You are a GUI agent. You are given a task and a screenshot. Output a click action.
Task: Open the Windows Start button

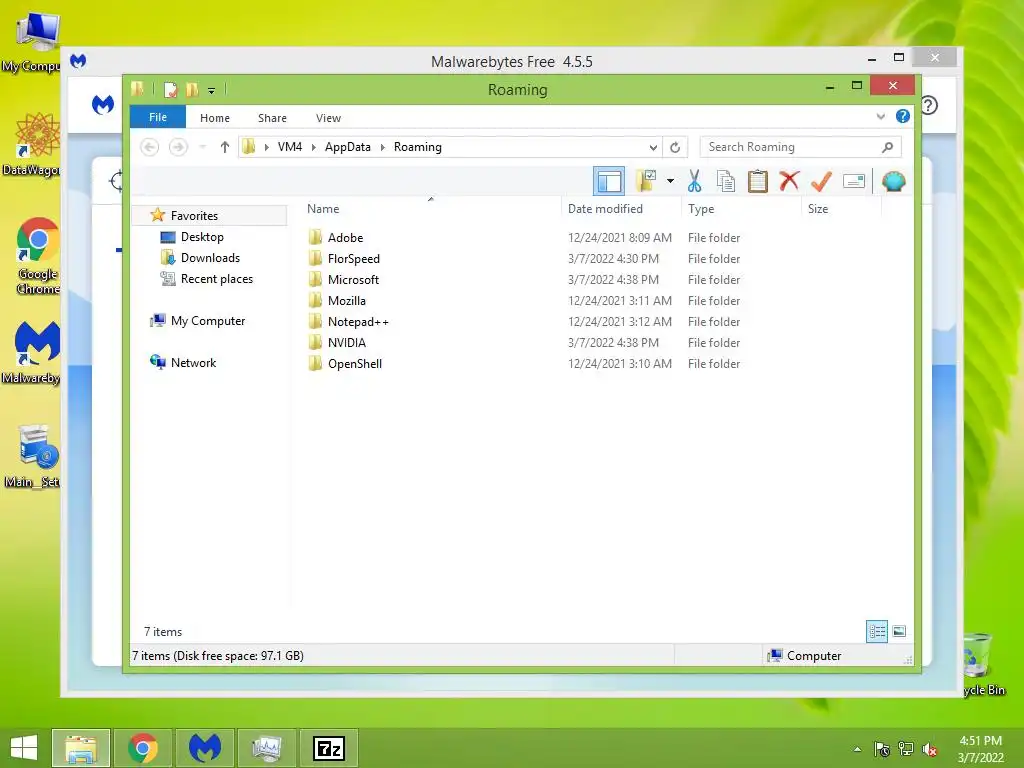(24, 748)
